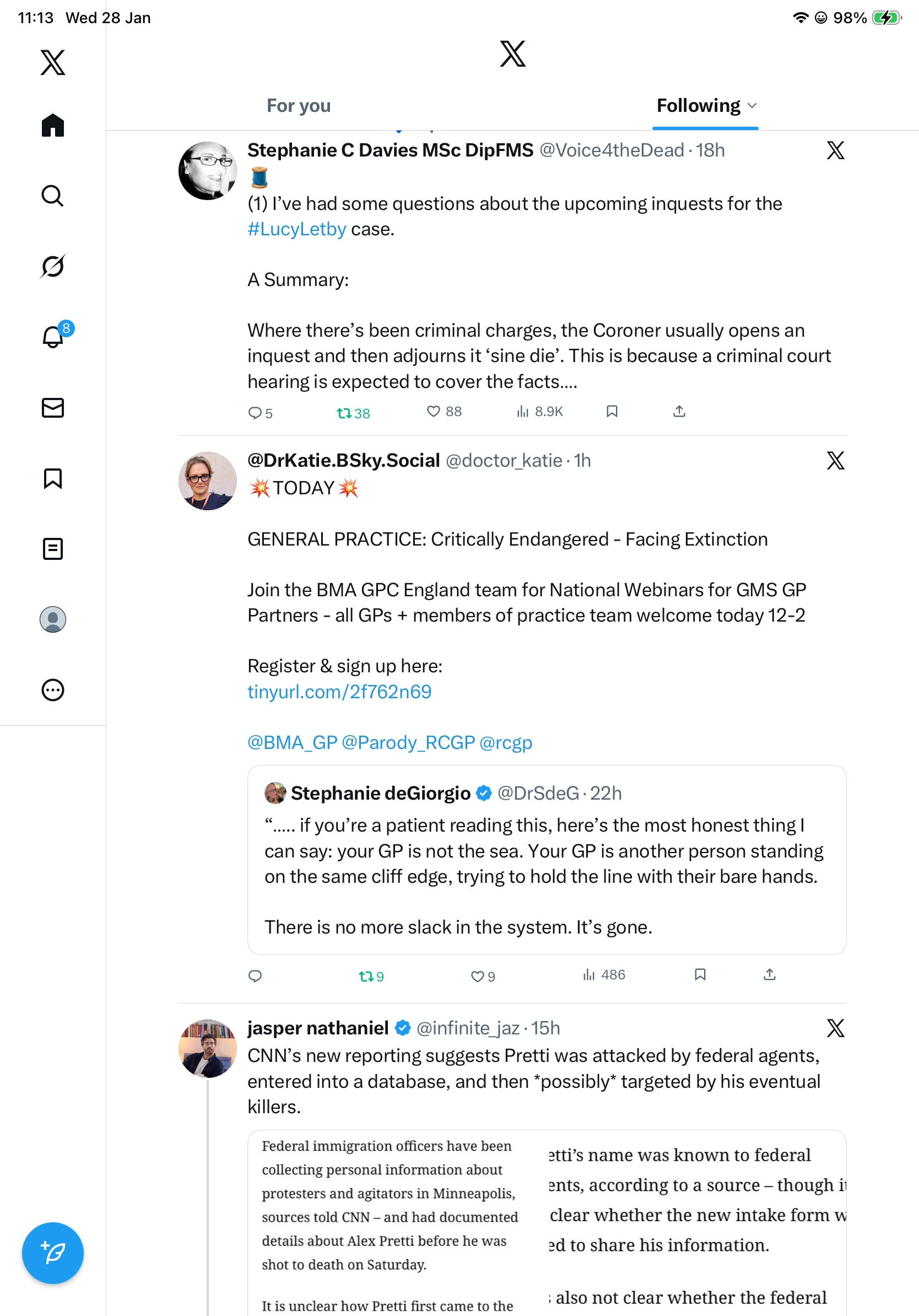Open Bookmarks in the sidebar
This screenshot has width=919, height=1316.
[x=53, y=478]
